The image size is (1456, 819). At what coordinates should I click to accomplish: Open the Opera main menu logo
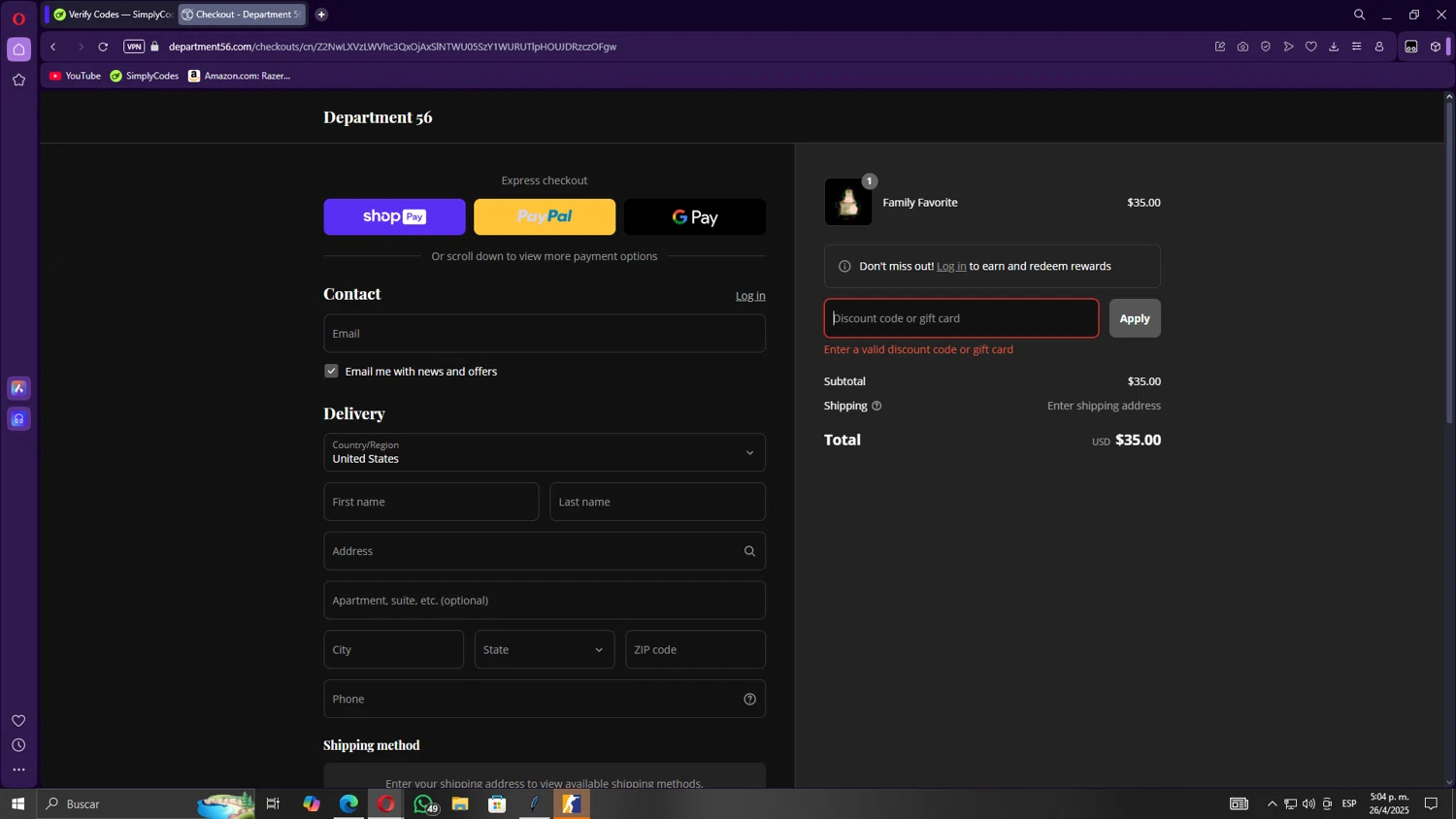click(18, 18)
